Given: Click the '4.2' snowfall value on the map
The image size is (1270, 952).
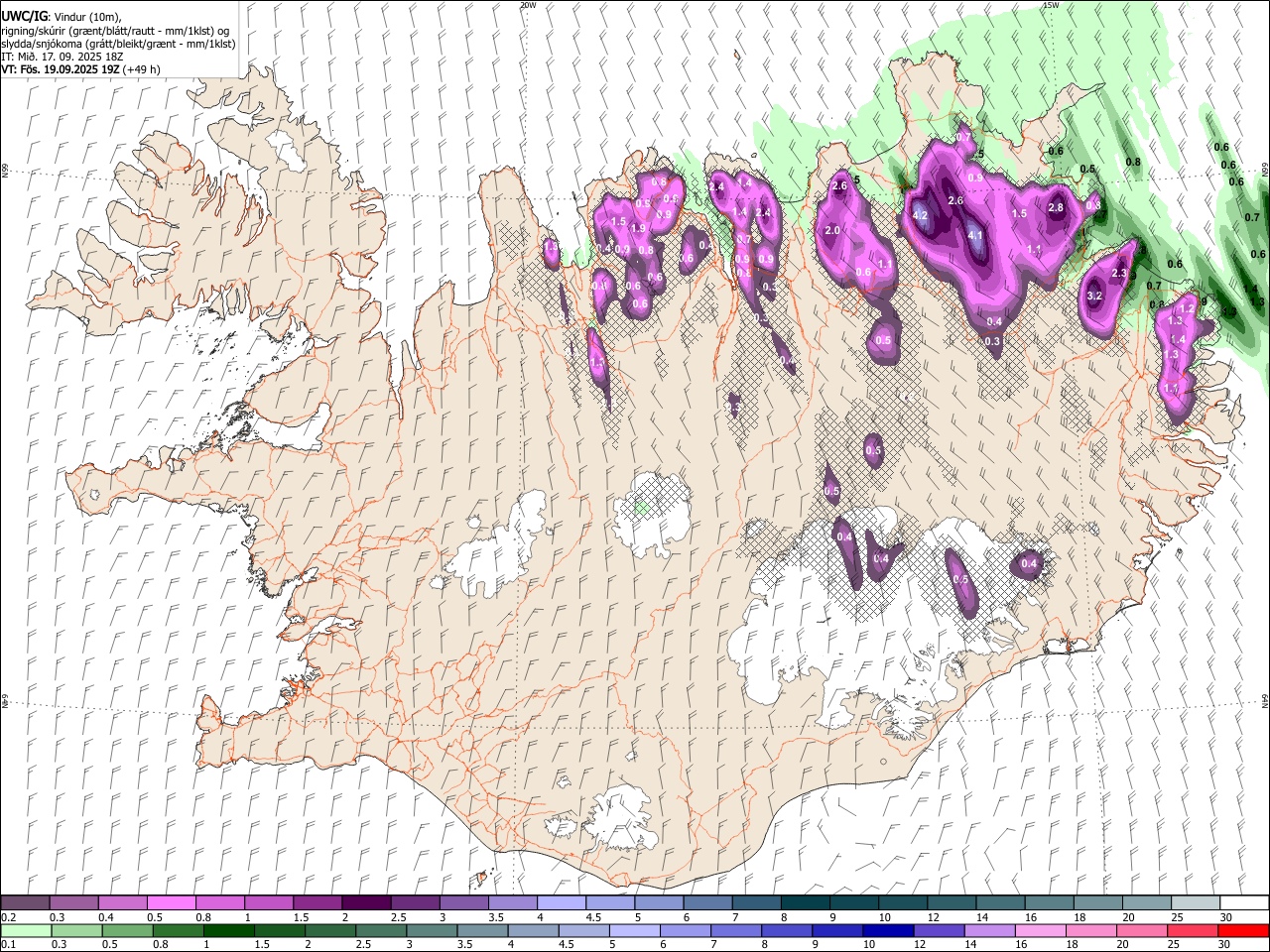Looking at the screenshot, I should tap(920, 215).
